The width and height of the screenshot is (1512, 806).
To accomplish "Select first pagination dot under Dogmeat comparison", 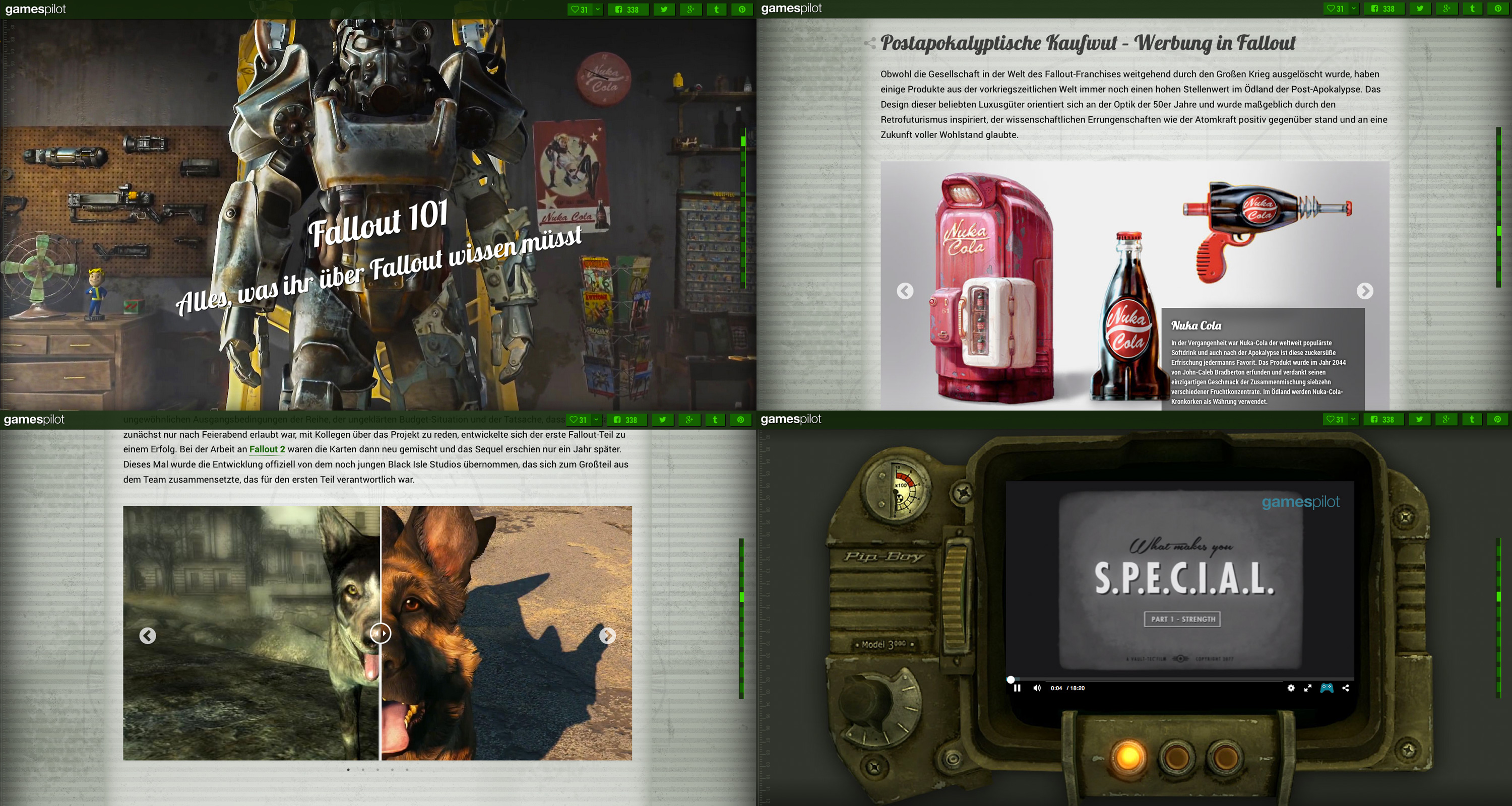I will pyautogui.click(x=349, y=769).
